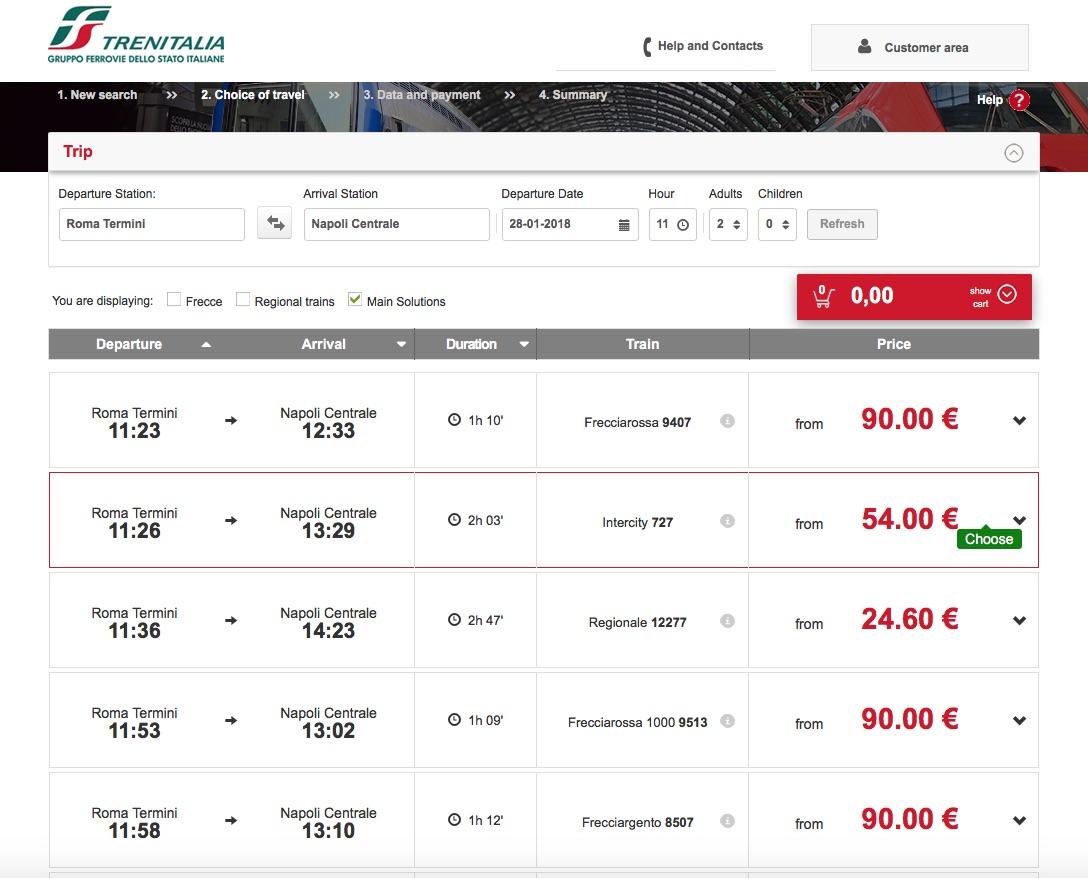Uncheck the Main Solutions checkbox
Image resolution: width=1088 pixels, height=878 pixels.
click(355, 299)
